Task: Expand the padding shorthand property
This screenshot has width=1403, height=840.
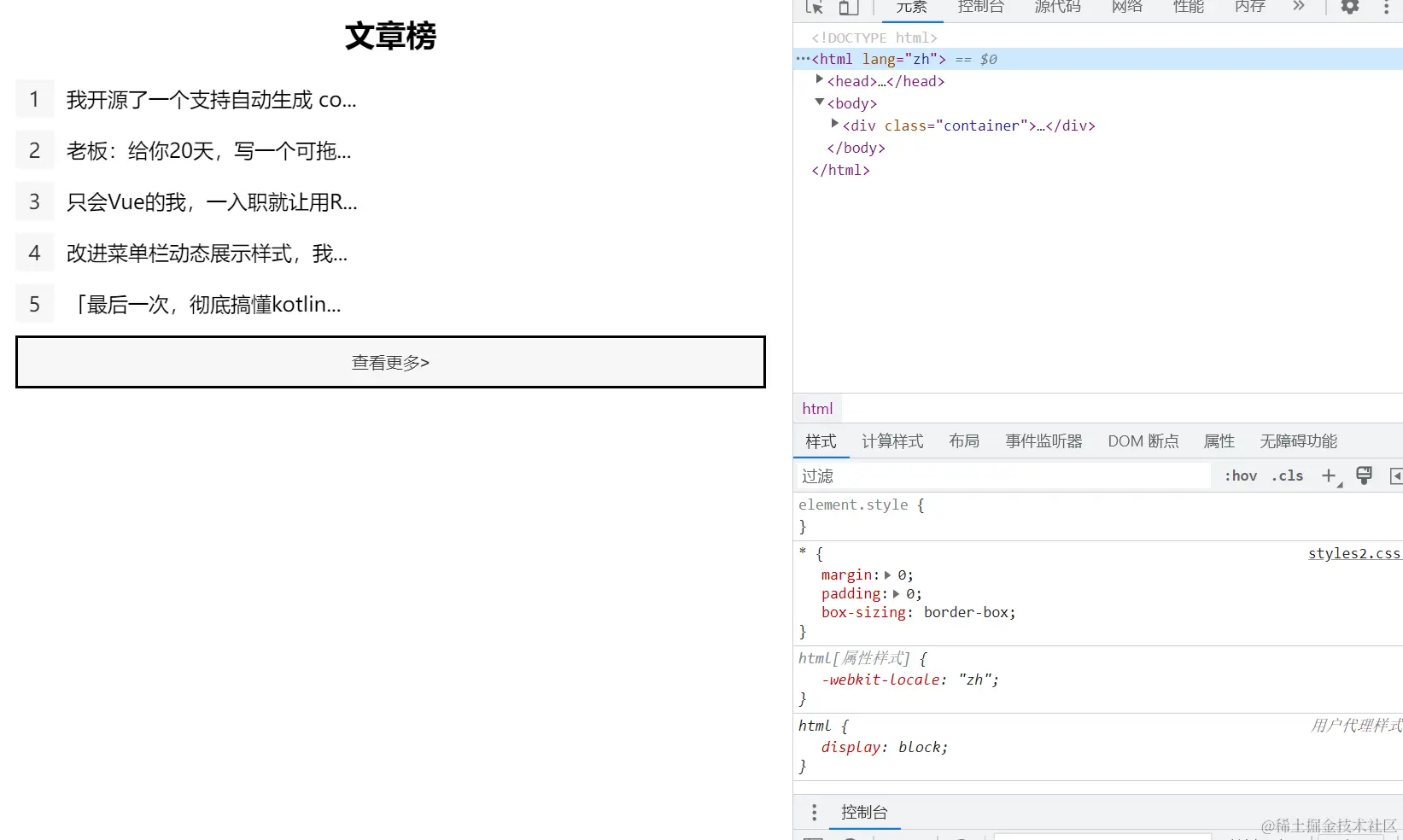Action: pos(897,594)
